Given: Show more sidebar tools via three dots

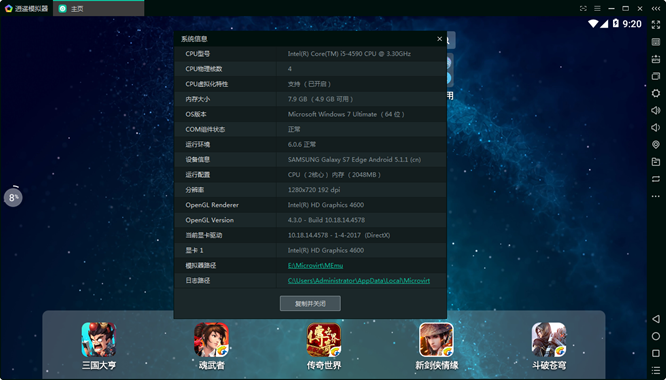Looking at the screenshot, I should coord(656,196).
